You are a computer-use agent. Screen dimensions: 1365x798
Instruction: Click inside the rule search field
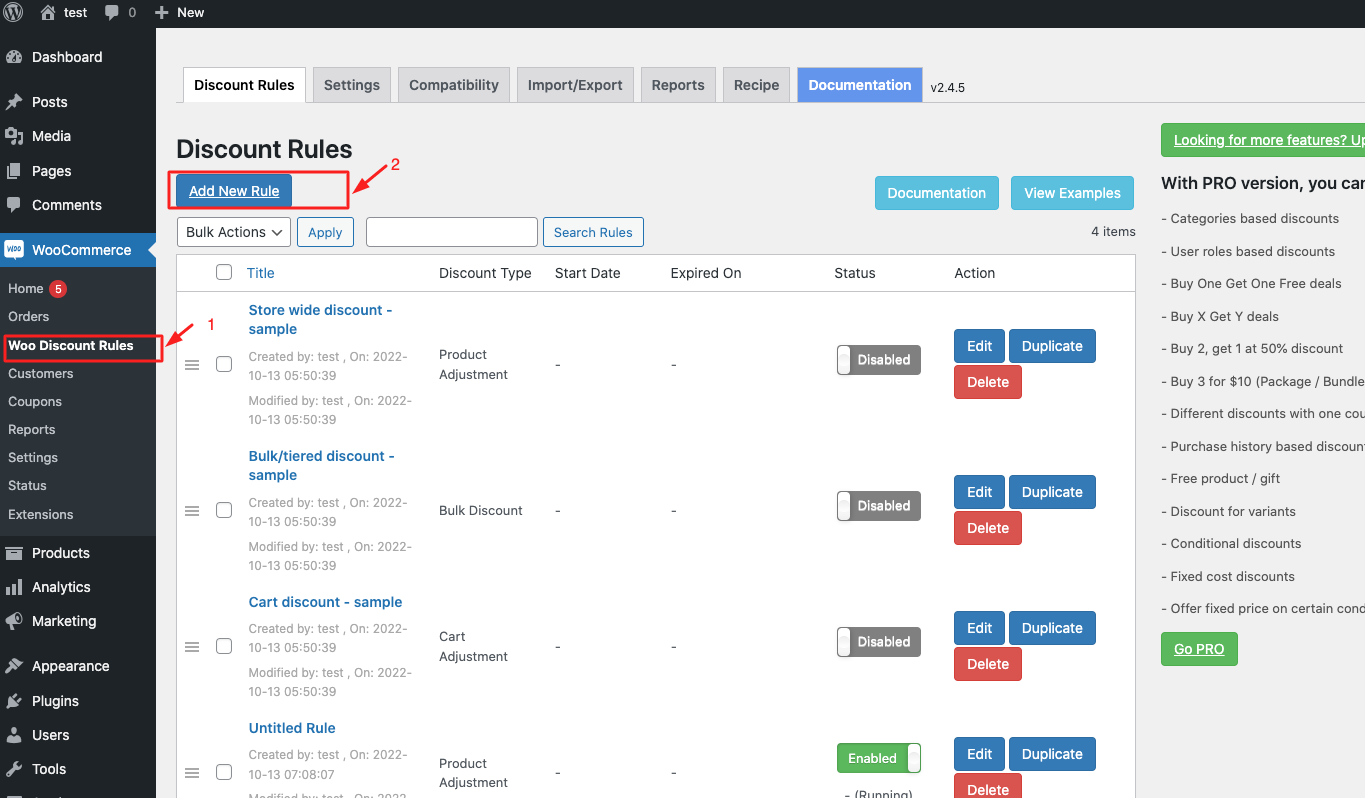(x=451, y=231)
